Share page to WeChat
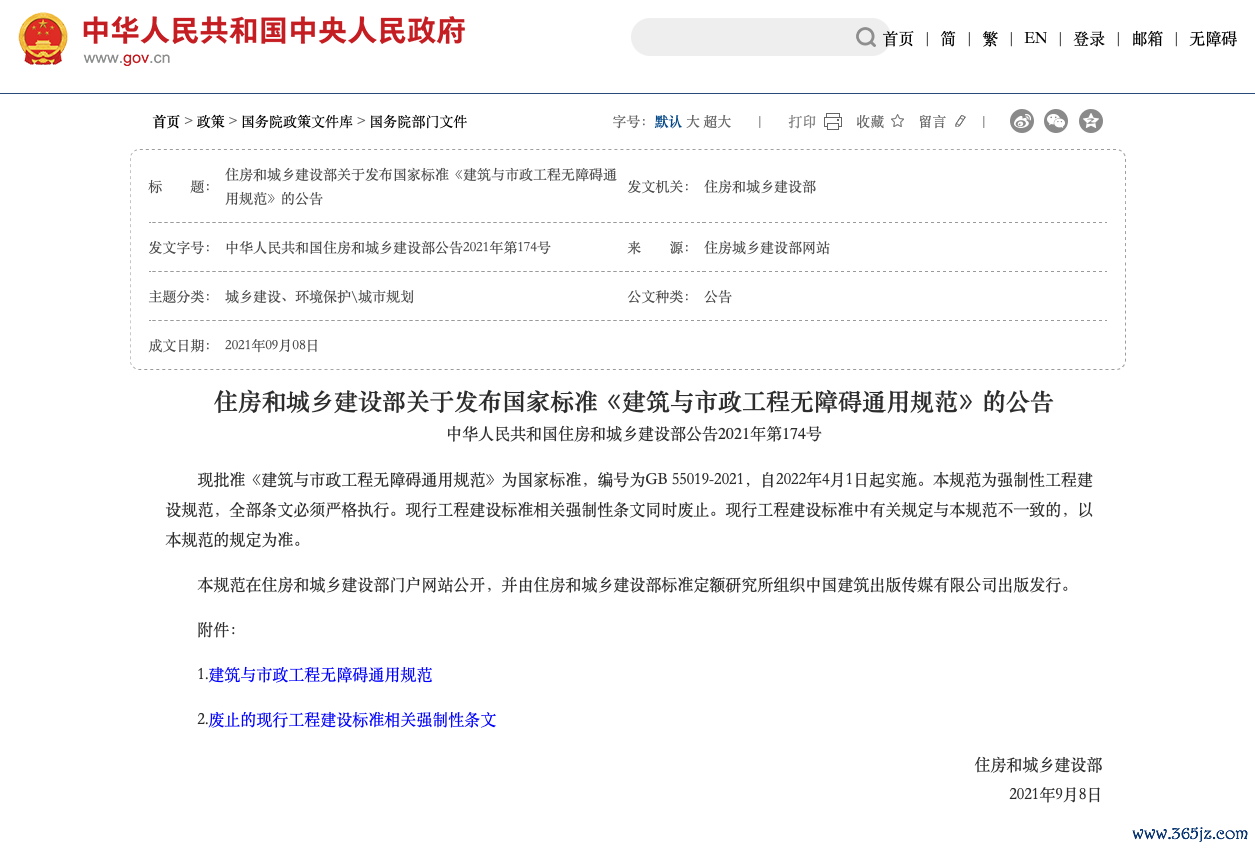This screenshot has height=849, width=1255. pos(1056,121)
